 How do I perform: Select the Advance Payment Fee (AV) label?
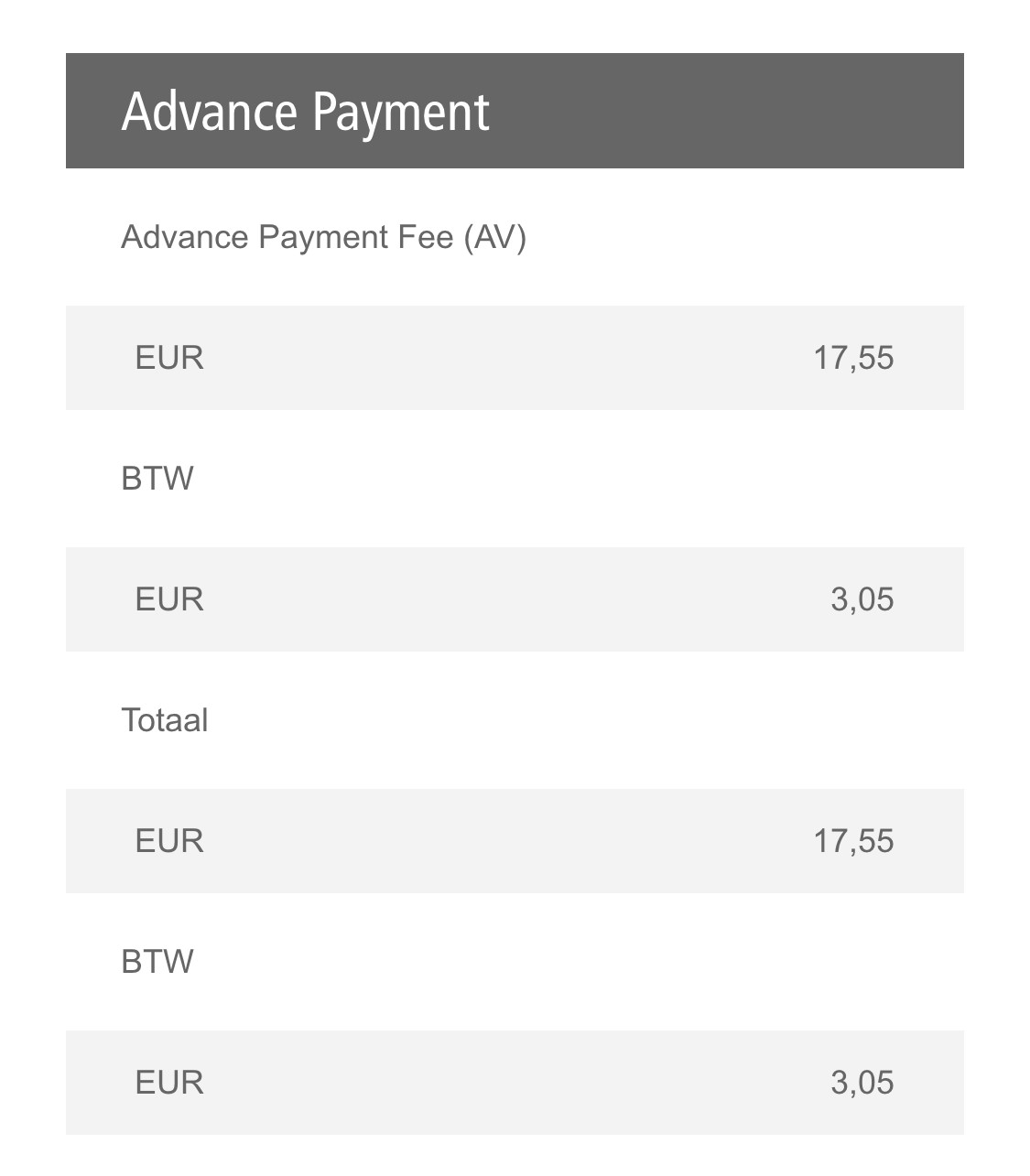323,237
